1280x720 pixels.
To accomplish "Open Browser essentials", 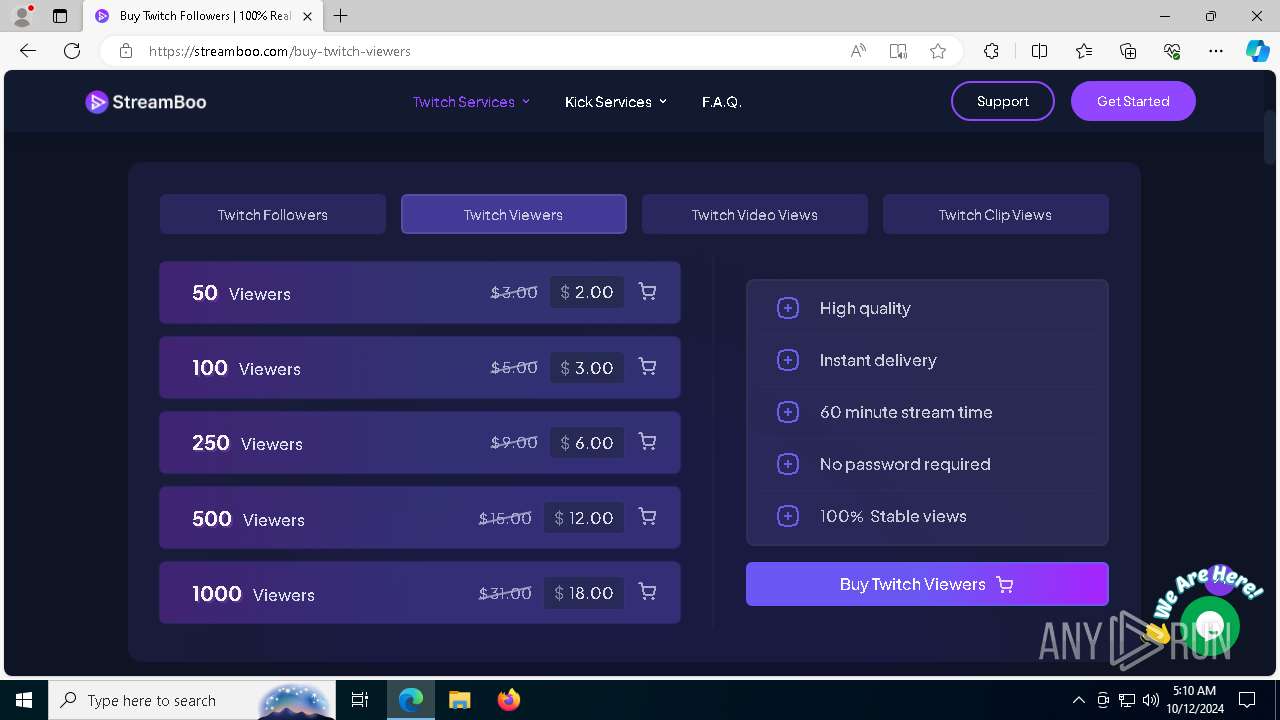I will pos(1172,51).
